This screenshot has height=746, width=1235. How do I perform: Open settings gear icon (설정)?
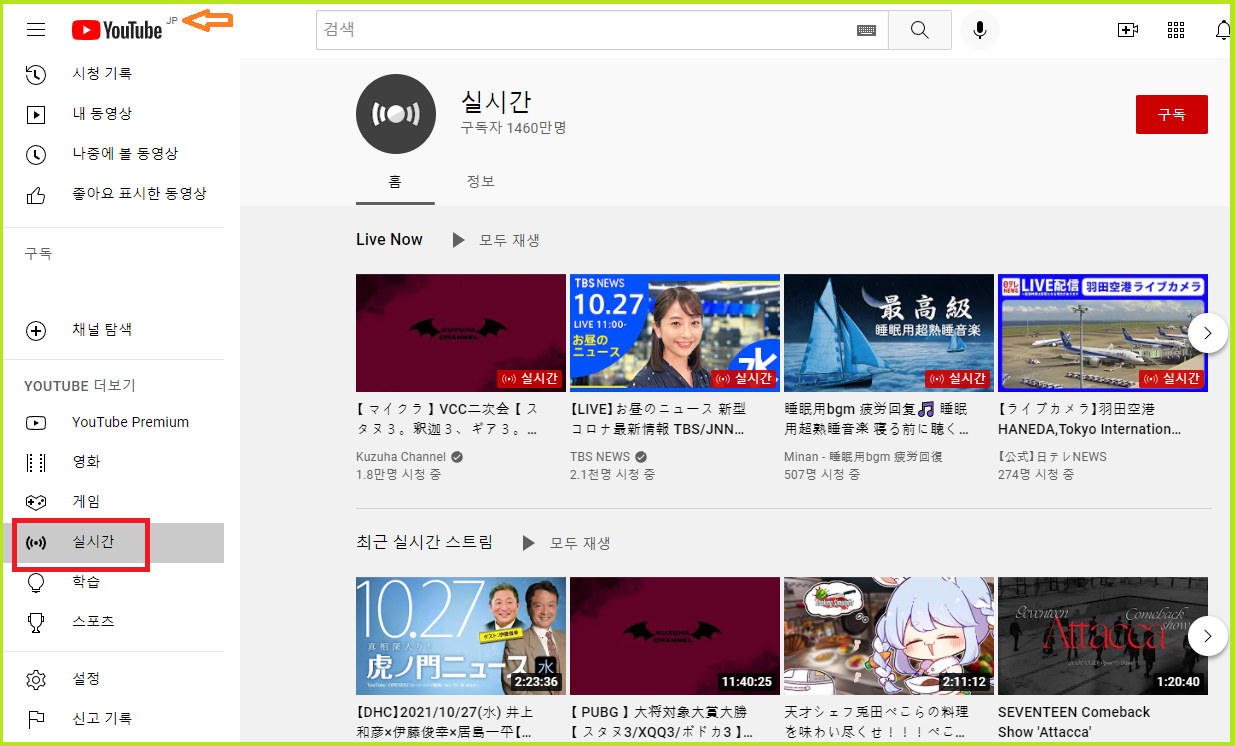[36, 680]
